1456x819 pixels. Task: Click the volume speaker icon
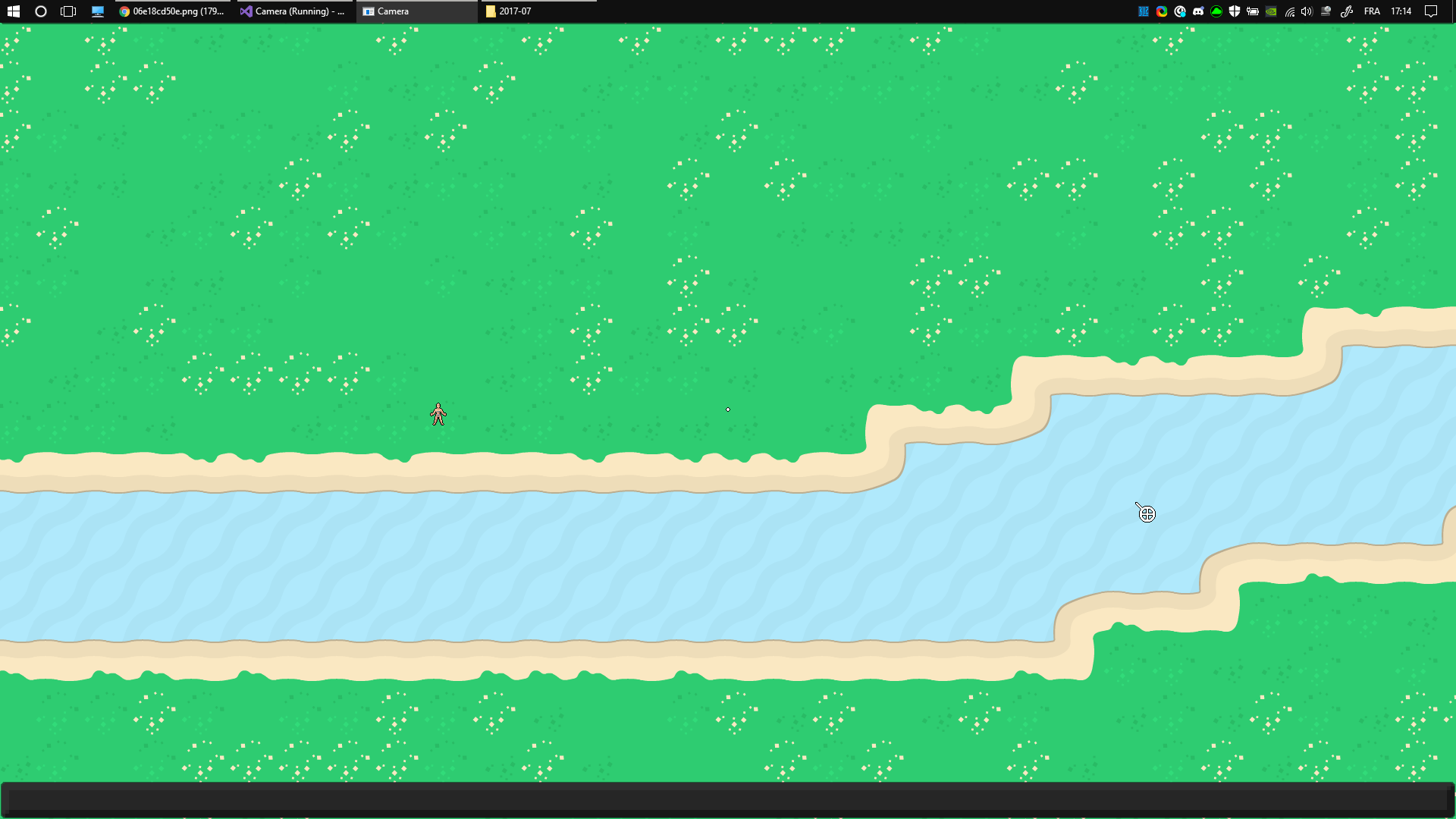1307,11
